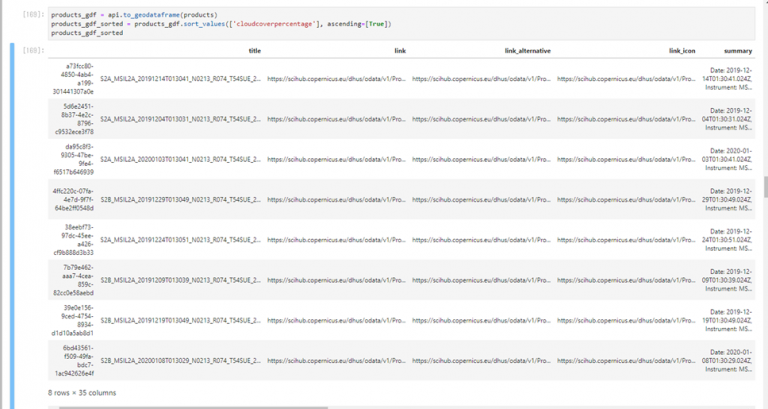
Task: Click the blue cell collapser bar beside the output
Action: (12, 226)
